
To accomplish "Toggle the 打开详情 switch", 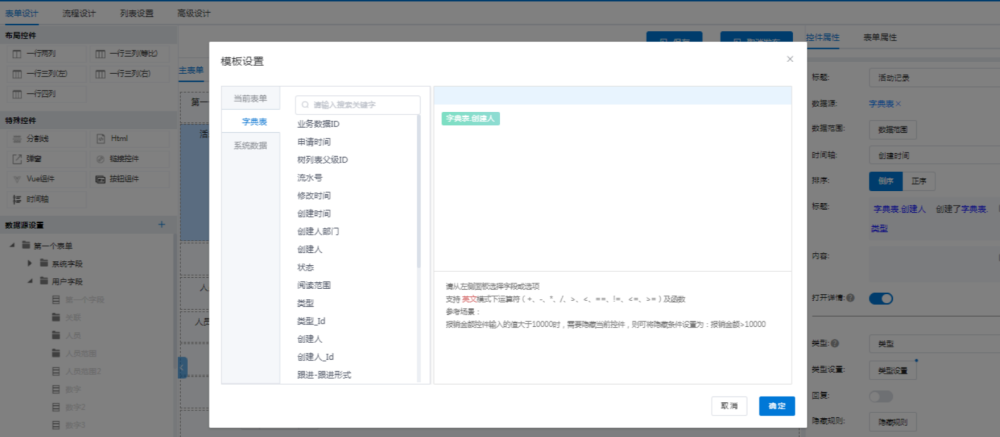I will pyautogui.click(x=880, y=298).
